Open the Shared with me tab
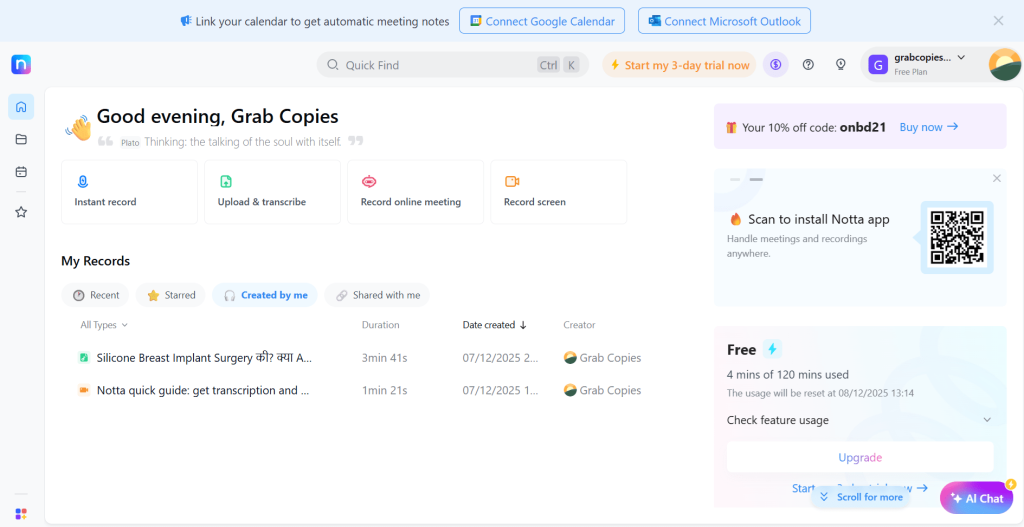 point(377,295)
